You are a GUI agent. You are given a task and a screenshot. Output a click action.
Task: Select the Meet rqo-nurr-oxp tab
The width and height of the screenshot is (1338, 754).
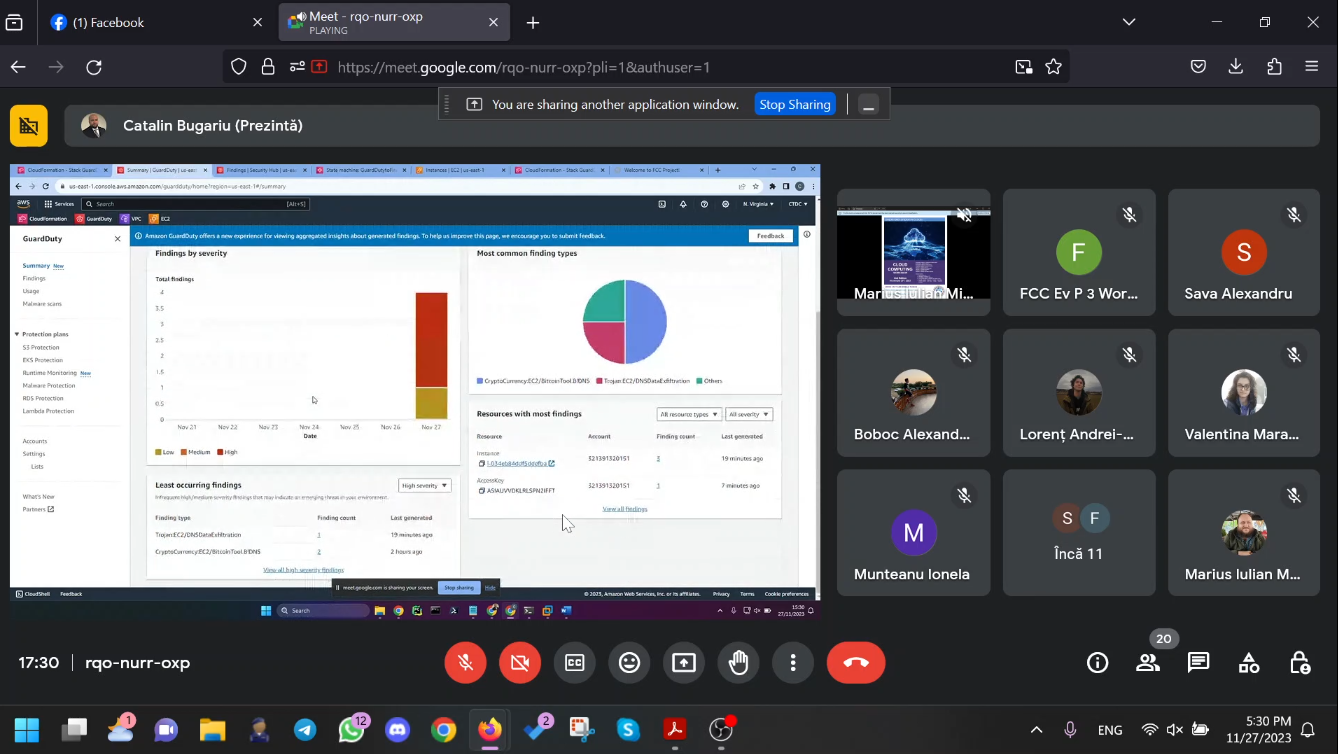(380, 22)
